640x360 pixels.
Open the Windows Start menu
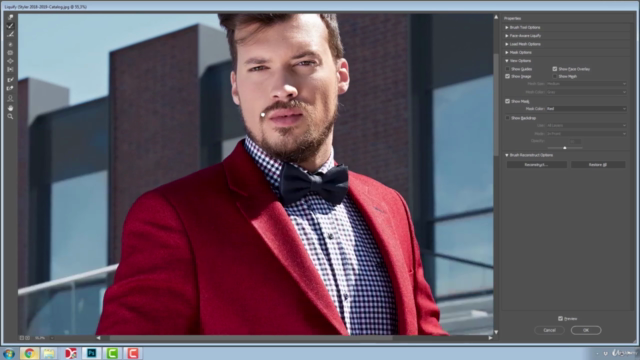tap(9, 353)
